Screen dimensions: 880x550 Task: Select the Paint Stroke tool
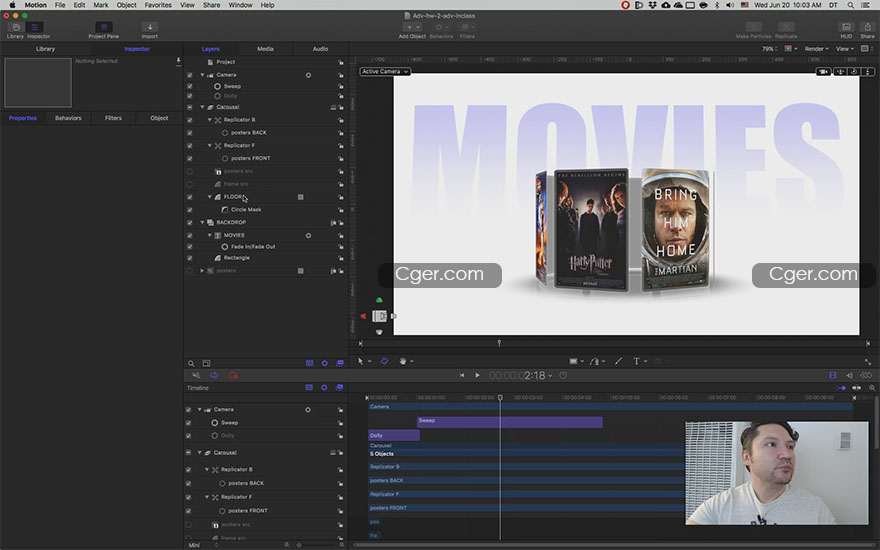[x=618, y=361]
